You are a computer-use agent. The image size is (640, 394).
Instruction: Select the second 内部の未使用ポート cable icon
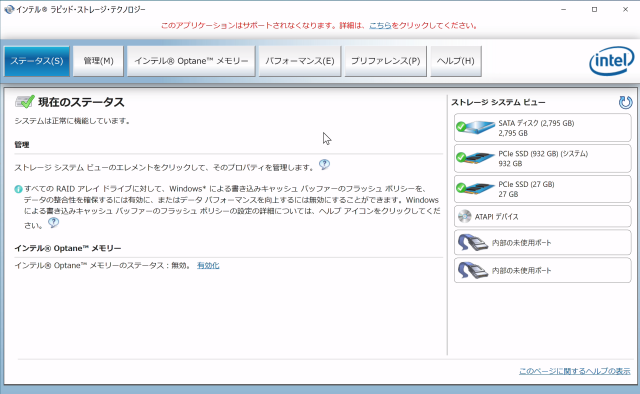click(473, 270)
